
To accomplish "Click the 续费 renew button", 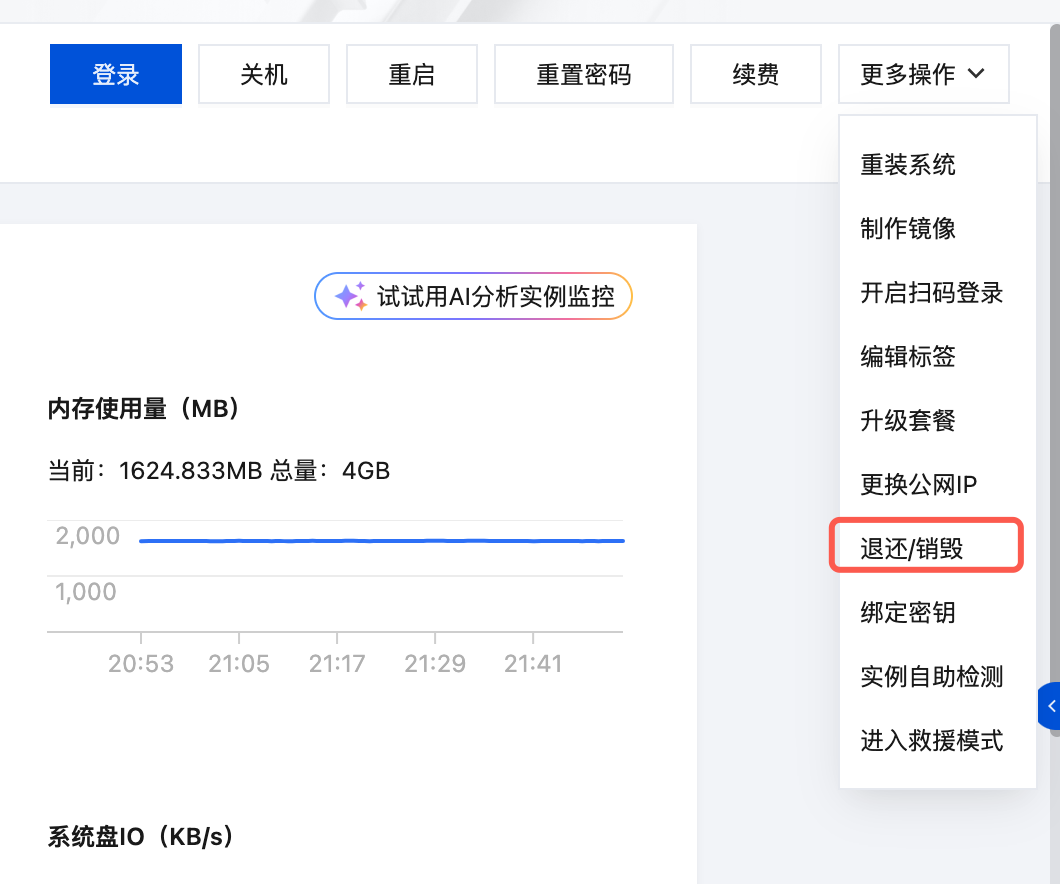I will (x=755, y=74).
